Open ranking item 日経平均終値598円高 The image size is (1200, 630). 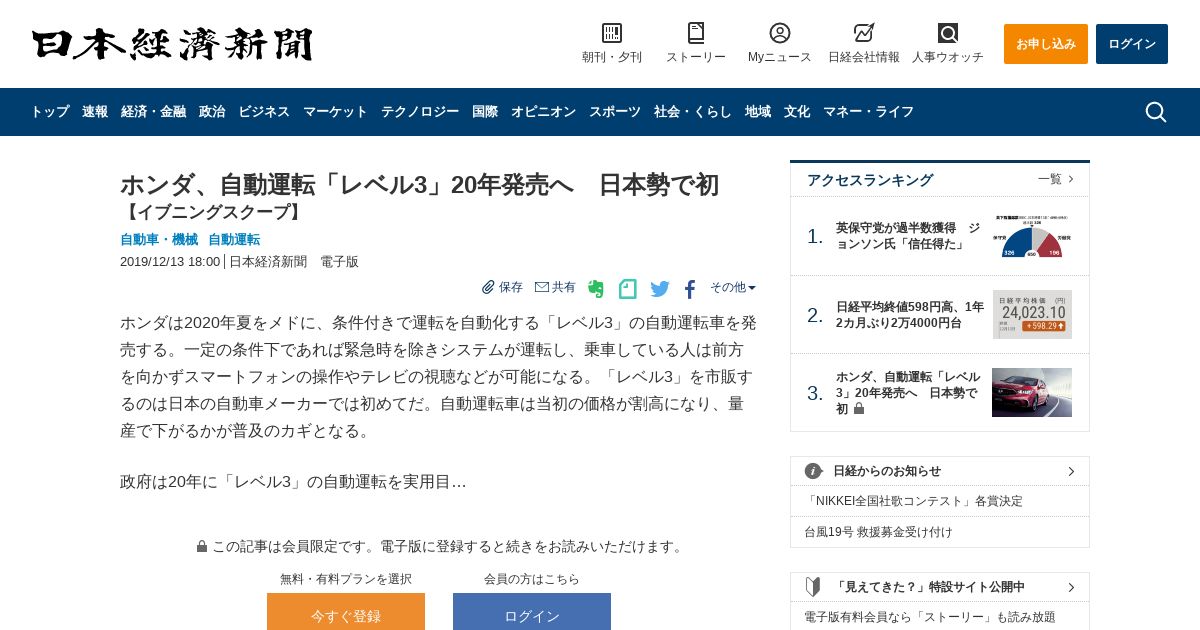[910, 315]
